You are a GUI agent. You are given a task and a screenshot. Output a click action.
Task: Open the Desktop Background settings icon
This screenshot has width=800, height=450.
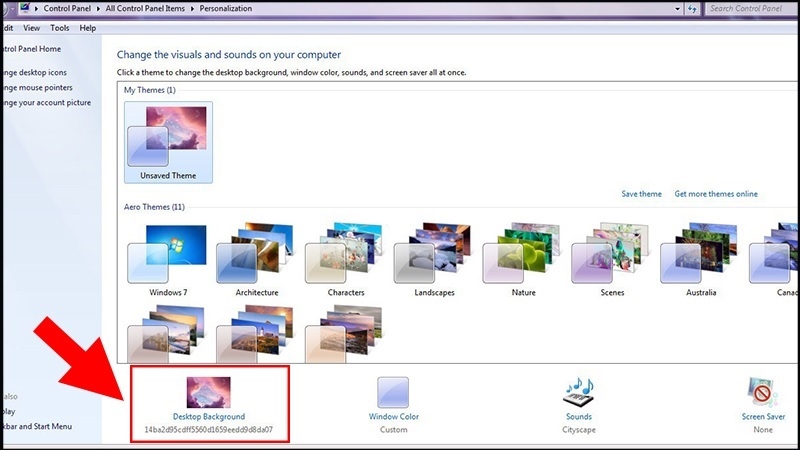[208, 391]
